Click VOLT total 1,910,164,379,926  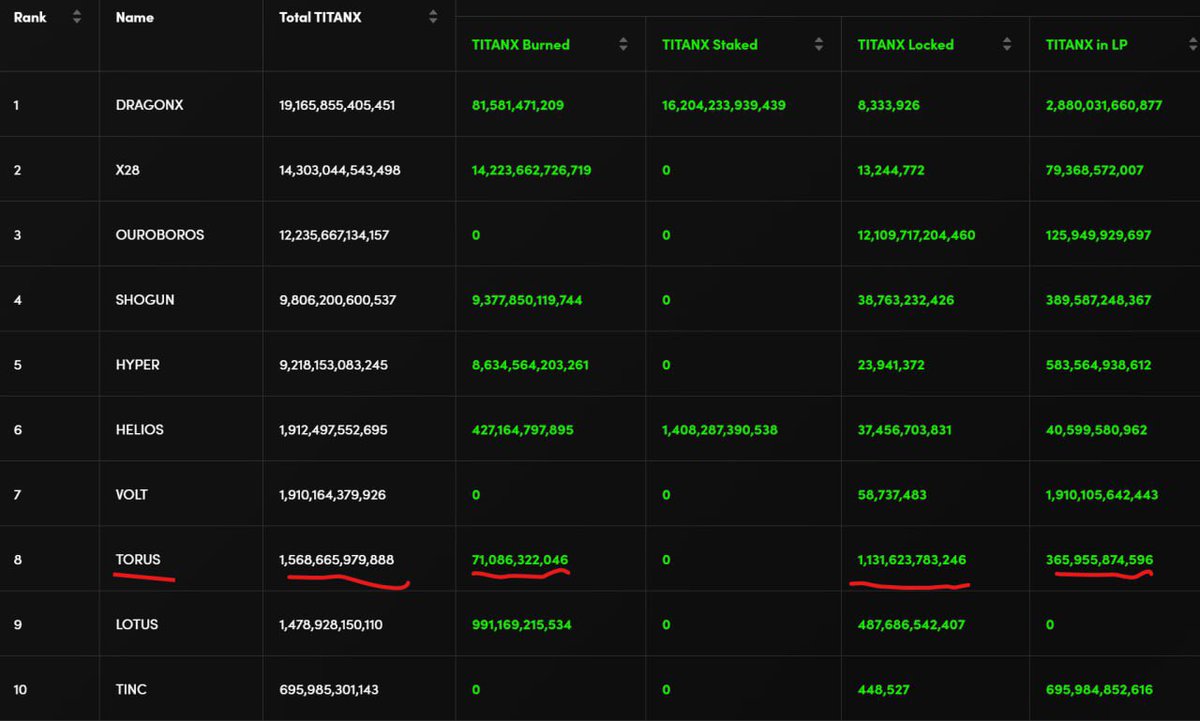click(x=332, y=495)
